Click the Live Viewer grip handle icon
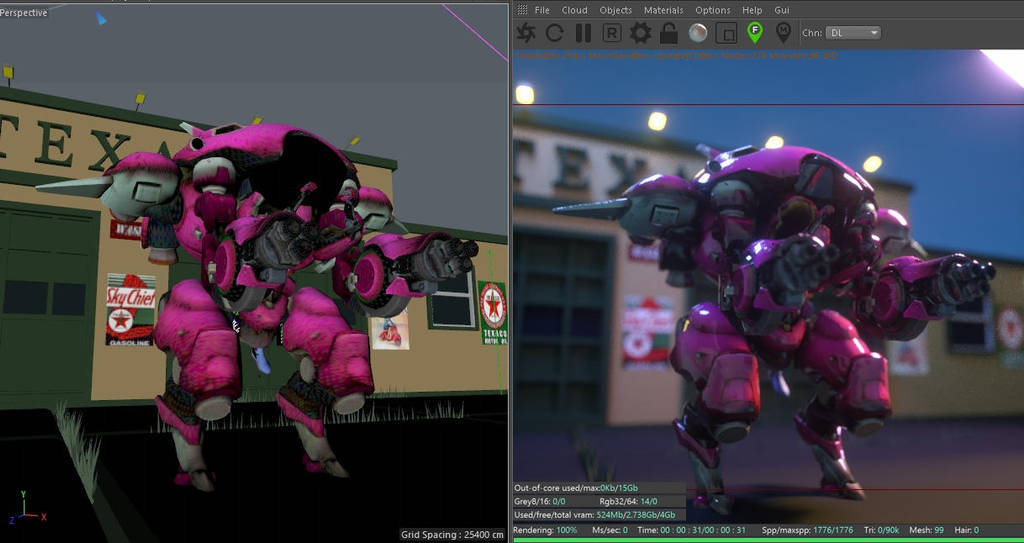Viewport: 1024px width, 543px height. [x=522, y=10]
